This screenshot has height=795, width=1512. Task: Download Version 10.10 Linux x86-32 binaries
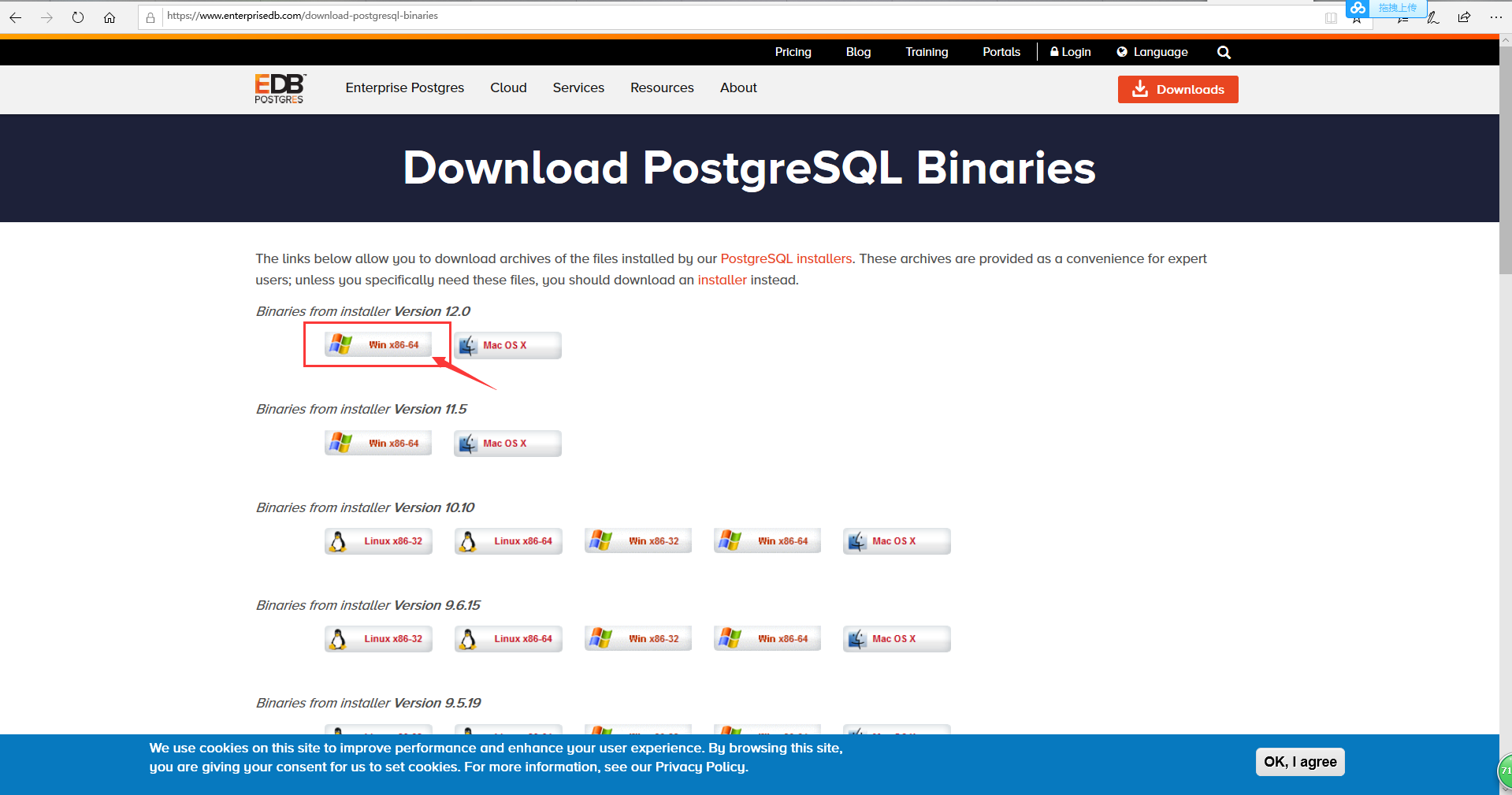coord(378,541)
